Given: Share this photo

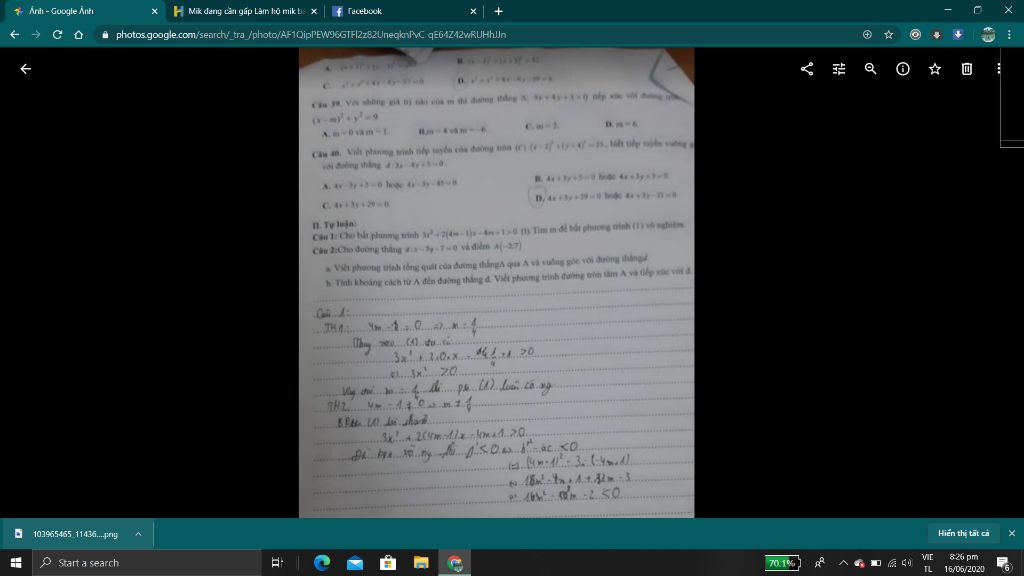Looking at the screenshot, I should 807,69.
